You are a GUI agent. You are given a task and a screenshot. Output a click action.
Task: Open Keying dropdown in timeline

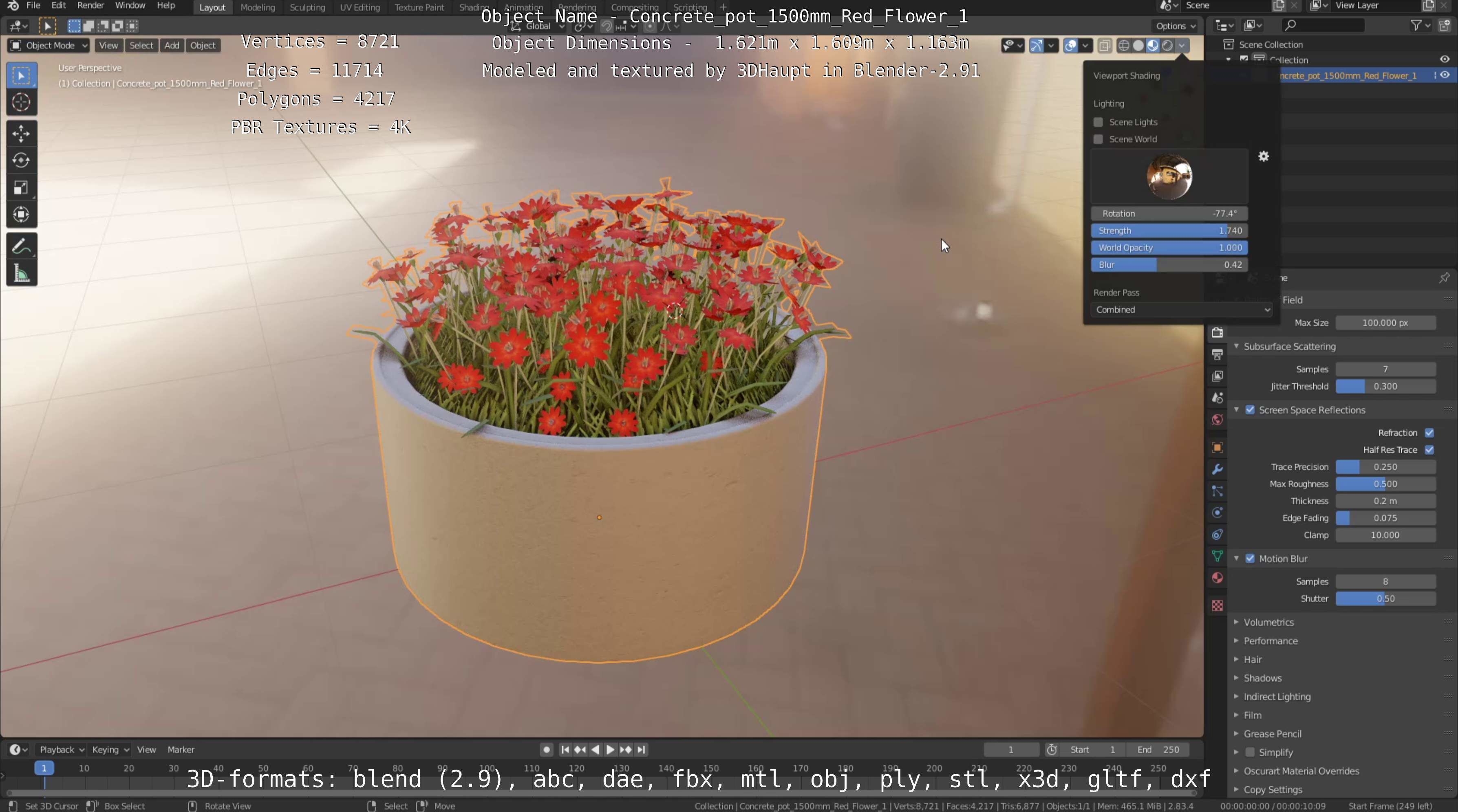pos(110,749)
